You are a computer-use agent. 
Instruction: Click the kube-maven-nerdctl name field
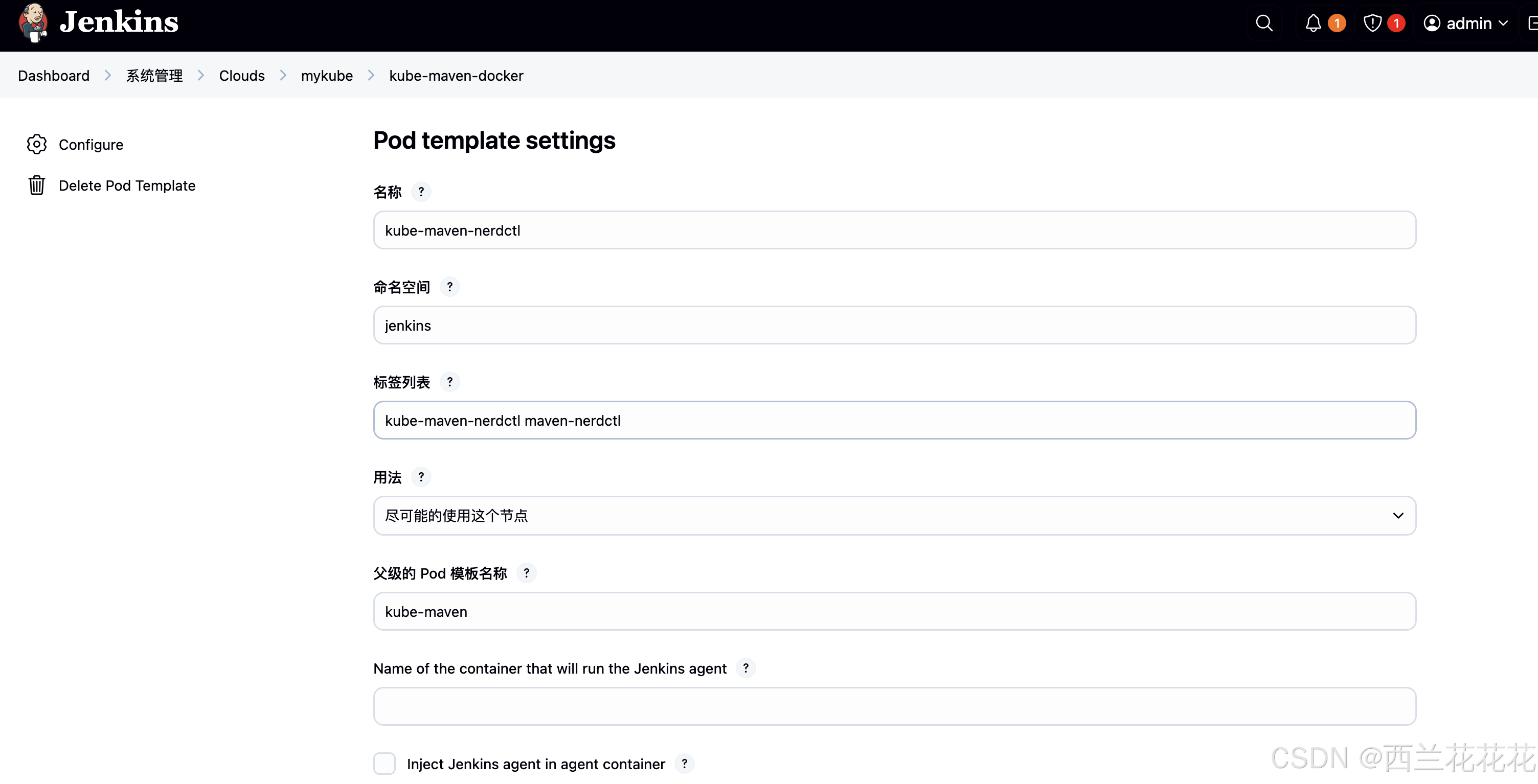click(894, 229)
